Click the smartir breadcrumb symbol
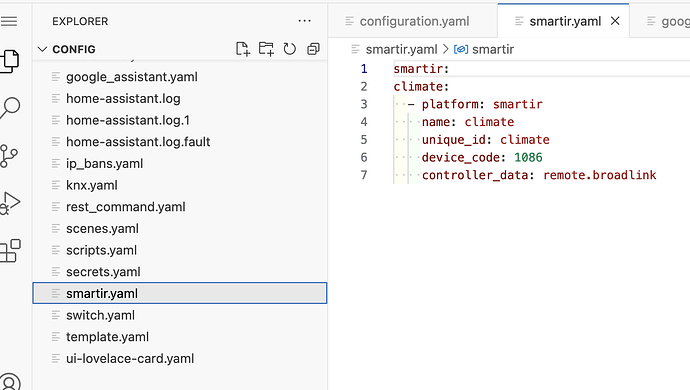Screen dimensions: 690x390 [493, 49]
